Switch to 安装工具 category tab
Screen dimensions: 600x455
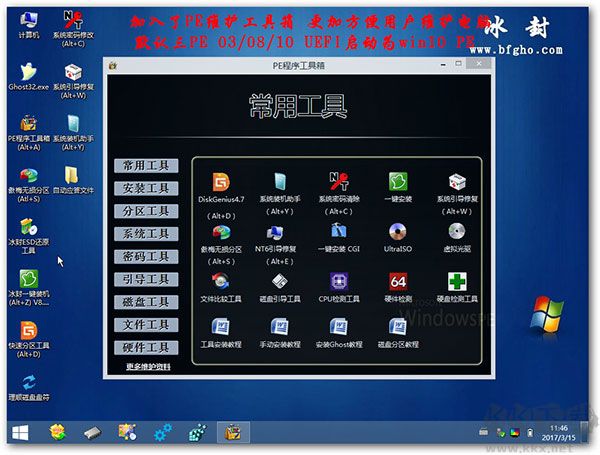click(145, 188)
